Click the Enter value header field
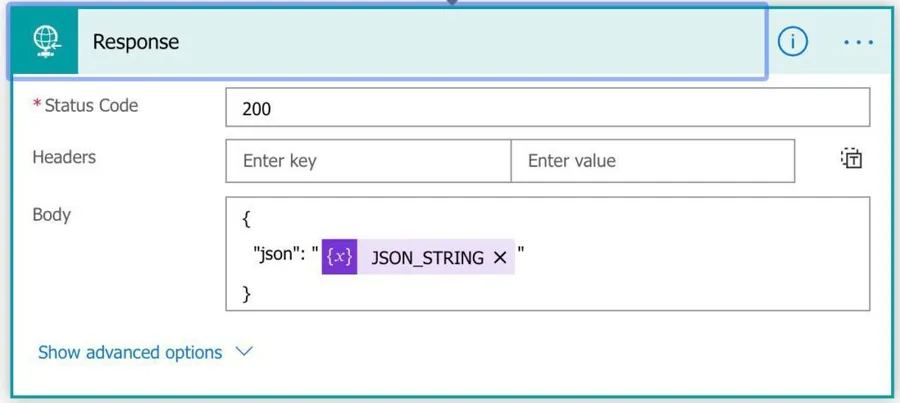The width and height of the screenshot is (900, 403). point(652,161)
